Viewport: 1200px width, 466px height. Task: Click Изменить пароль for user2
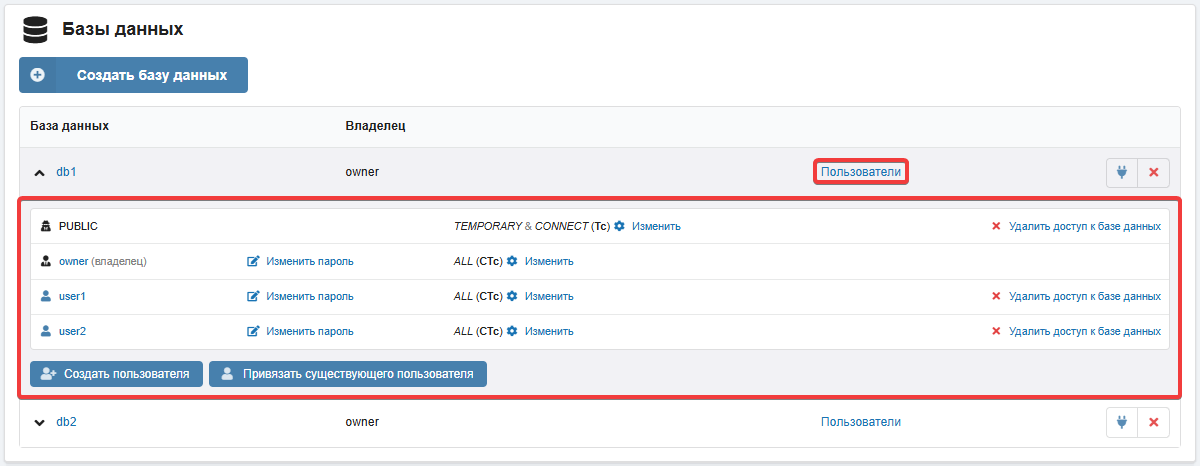tap(309, 331)
